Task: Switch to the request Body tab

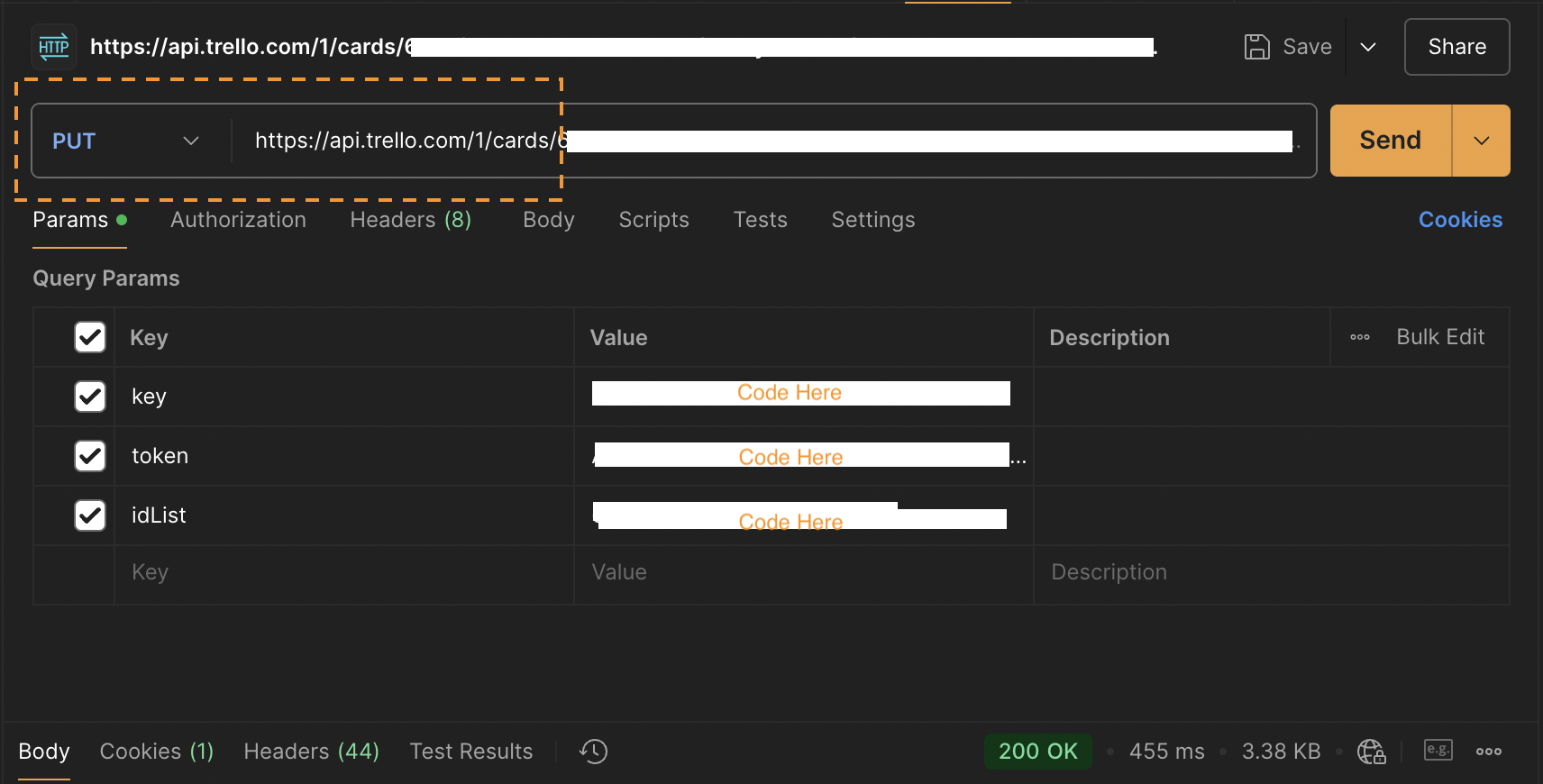Action: (x=549, y=220)
